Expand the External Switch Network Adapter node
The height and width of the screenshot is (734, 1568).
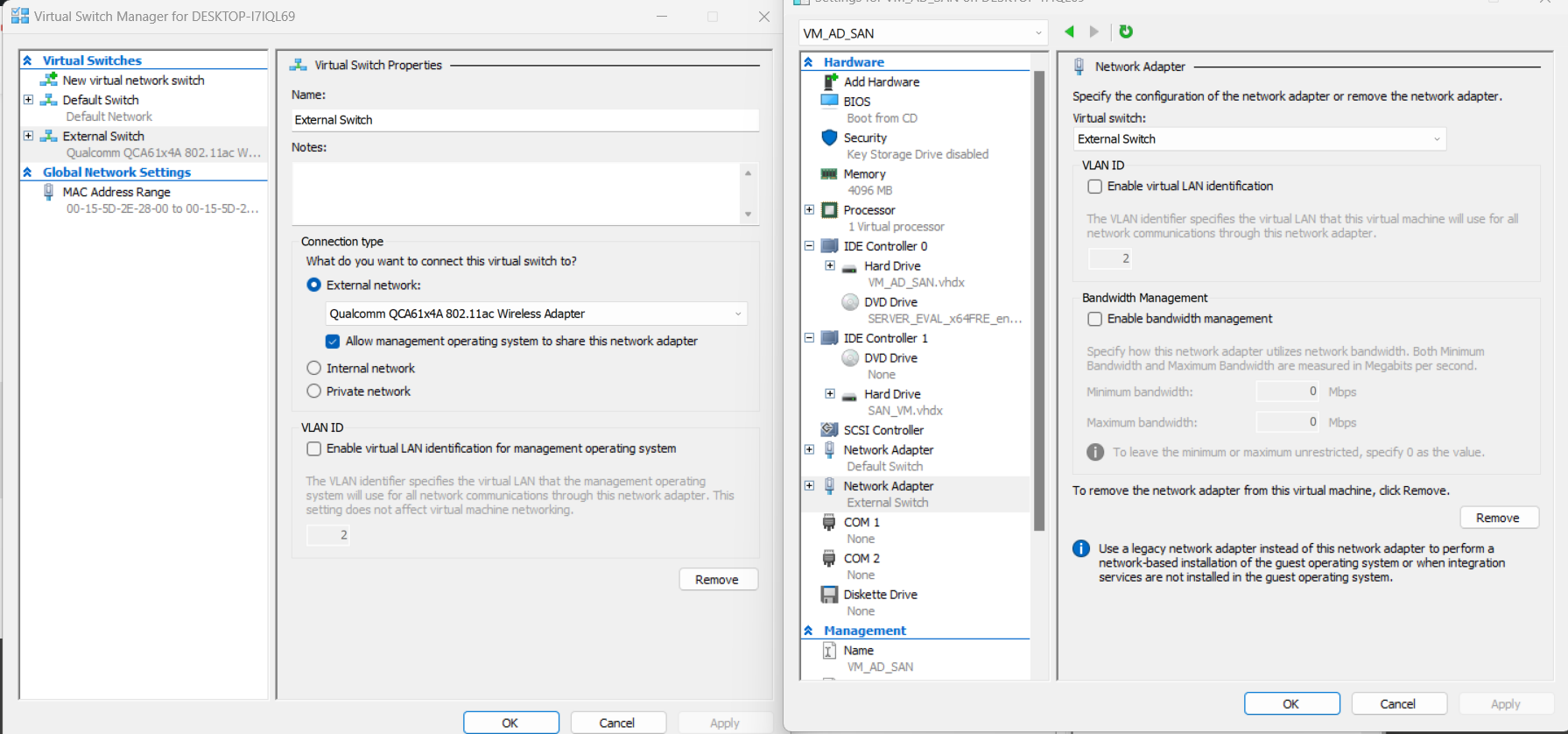point(809,485)
